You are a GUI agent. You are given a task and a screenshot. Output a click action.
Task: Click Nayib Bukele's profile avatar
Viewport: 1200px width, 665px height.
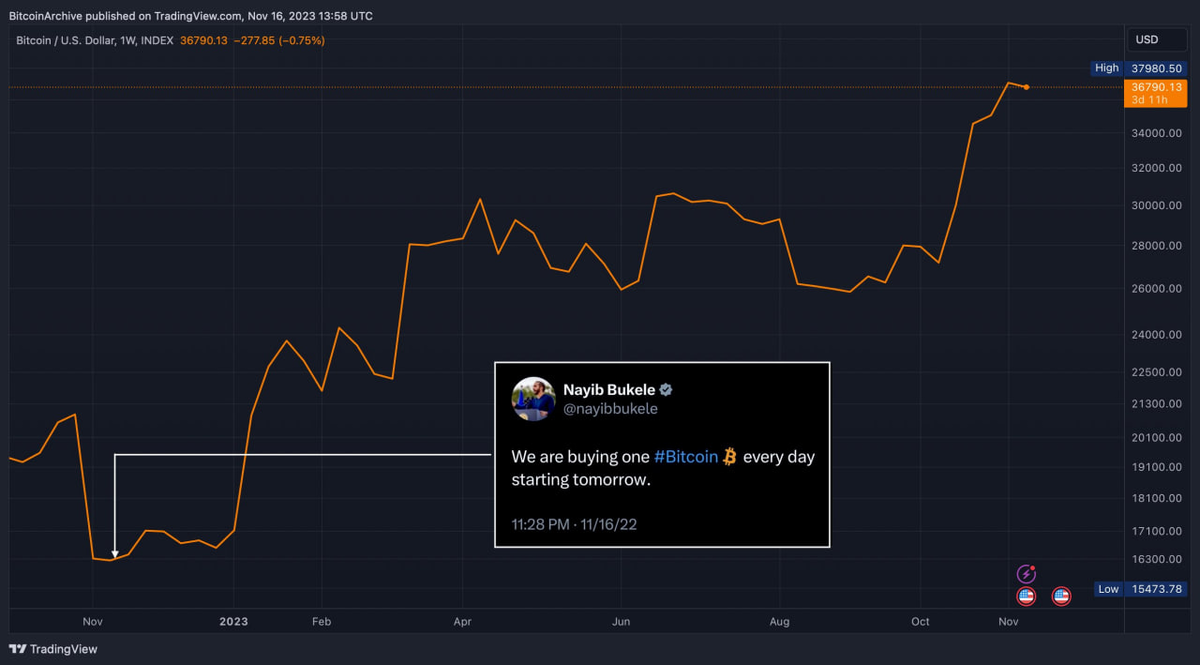coord(533,399)
